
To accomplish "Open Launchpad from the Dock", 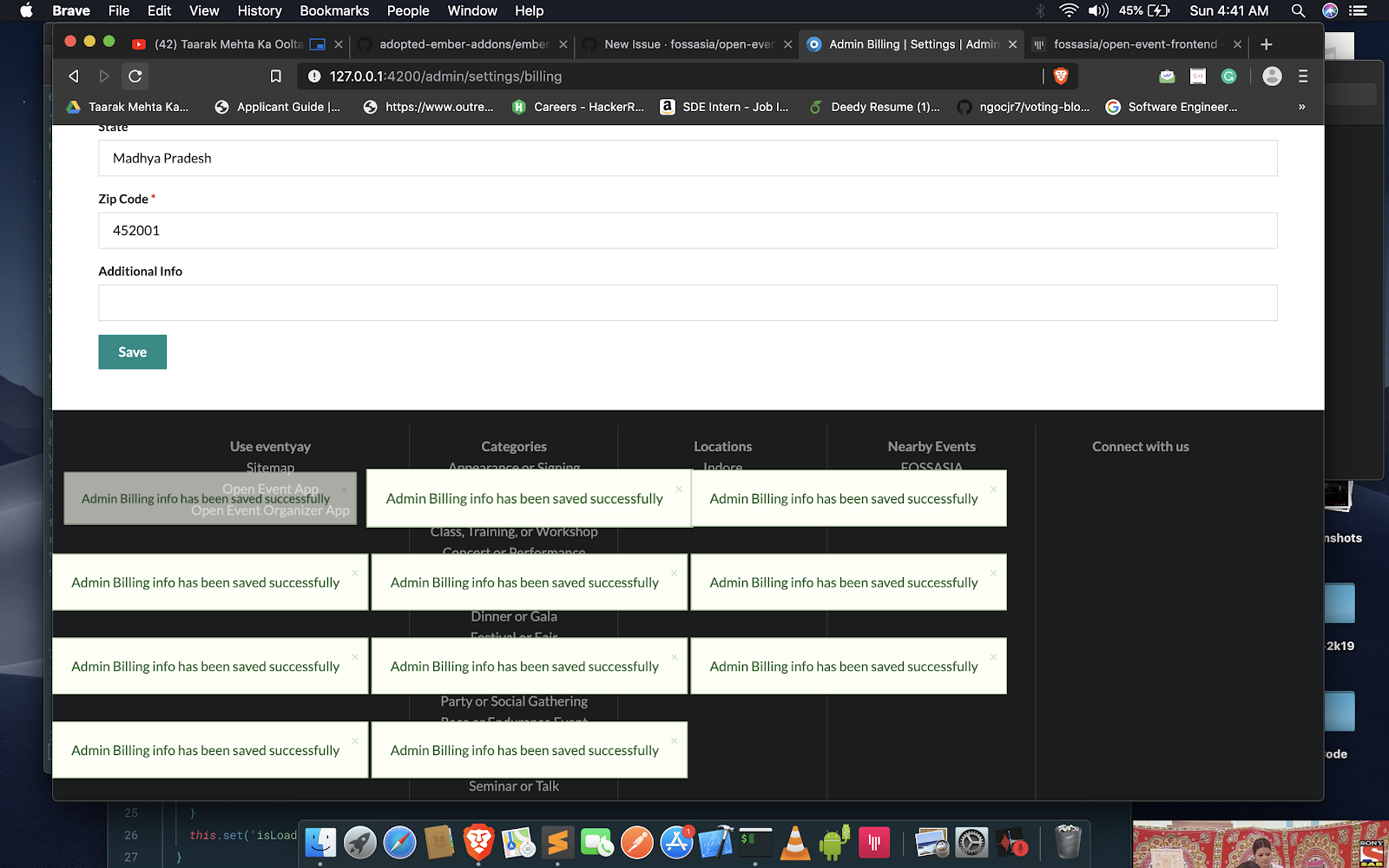I will 360,842.
